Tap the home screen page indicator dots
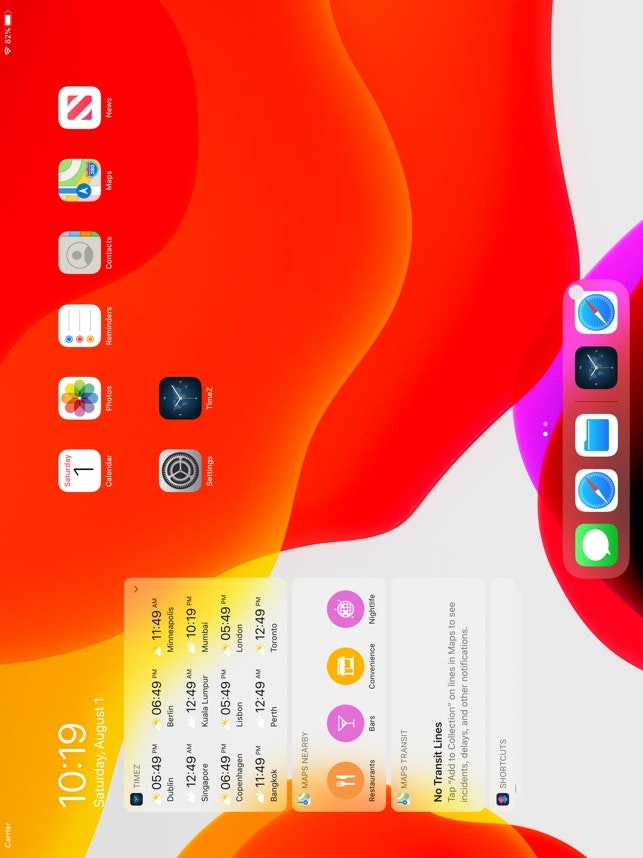Image resolution: width=643 pixels, height=858 pixels. point(545,429)
